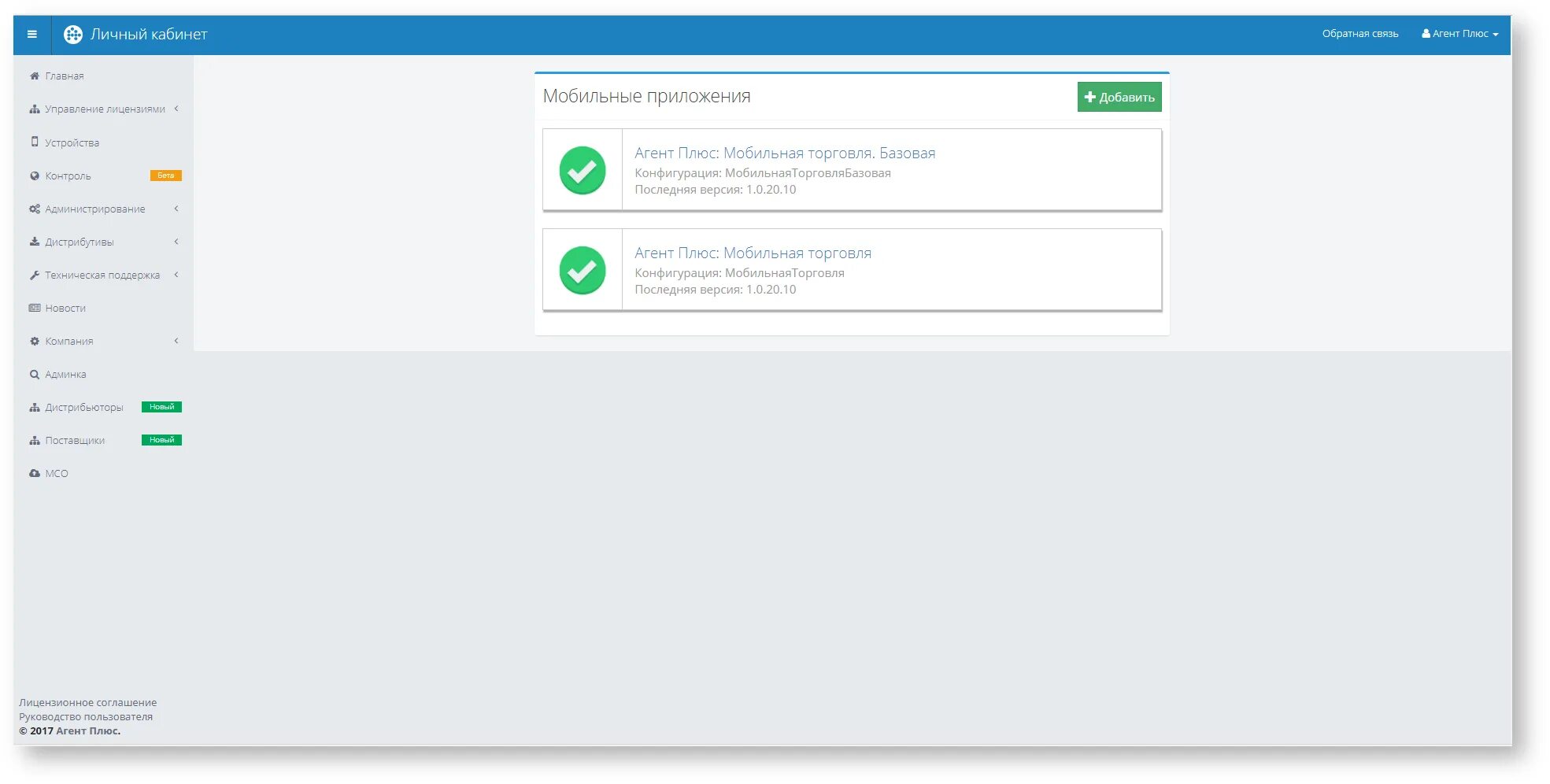Expand Дистрибутивы submenu arrow
This screenshot has height=784, width=1550.
(x=176, y=242)
